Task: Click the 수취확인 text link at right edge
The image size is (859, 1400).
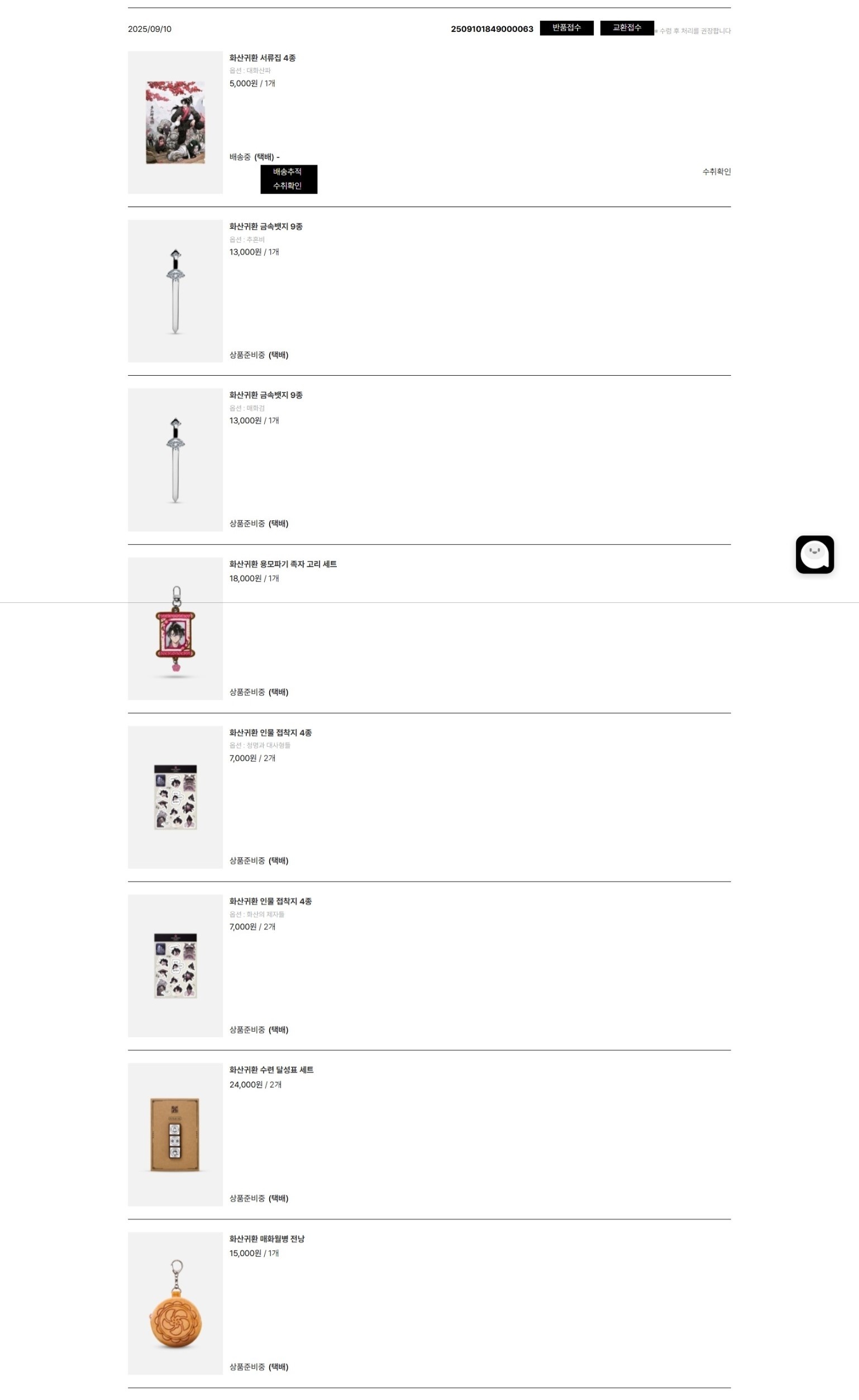Action: click(715, 171)
